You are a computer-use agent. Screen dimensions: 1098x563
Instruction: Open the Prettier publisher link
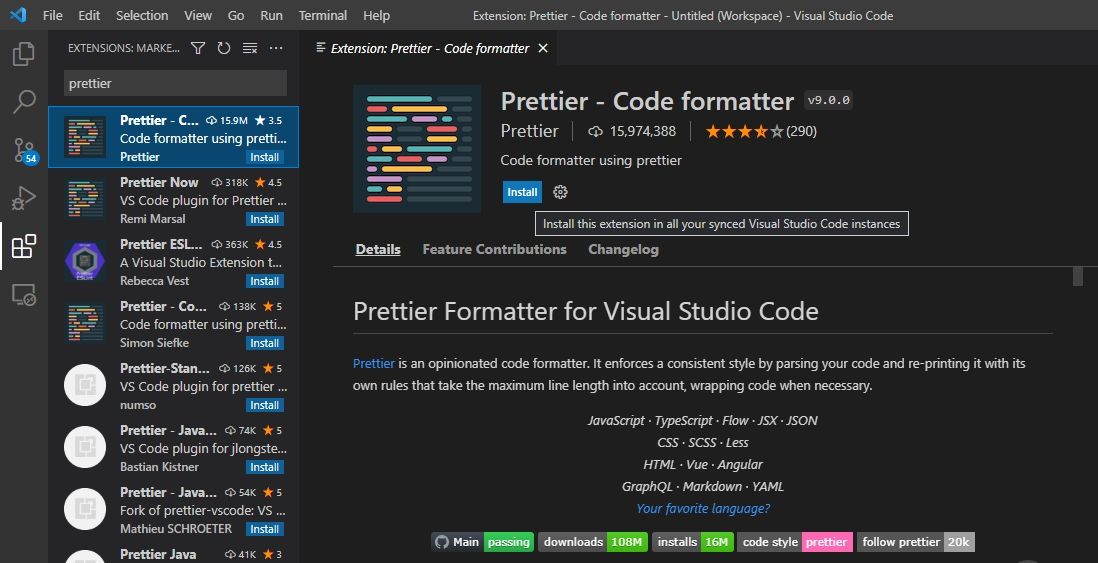pos(529,131)
